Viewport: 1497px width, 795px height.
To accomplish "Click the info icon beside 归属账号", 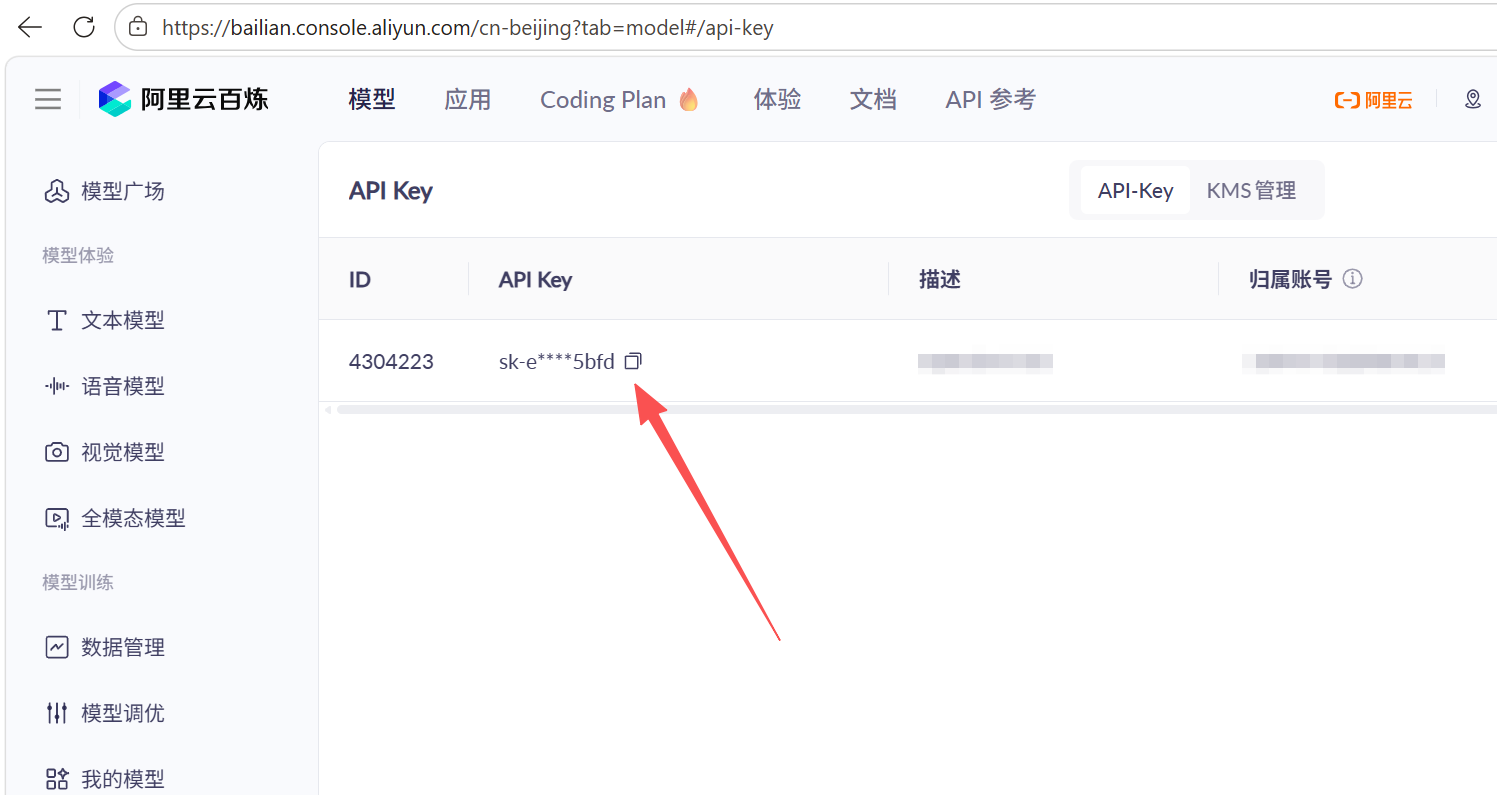I will click(x=1352, y=279).
